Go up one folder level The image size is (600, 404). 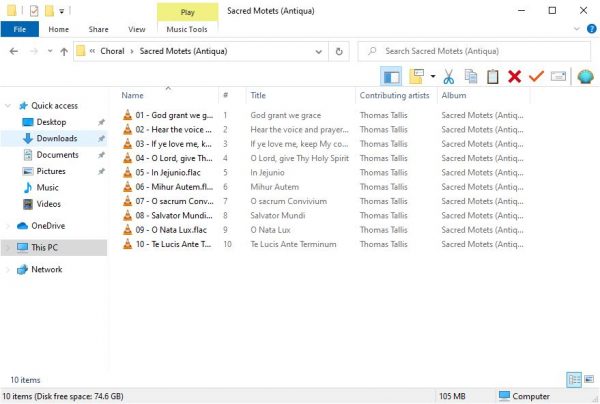coord(64,51)
